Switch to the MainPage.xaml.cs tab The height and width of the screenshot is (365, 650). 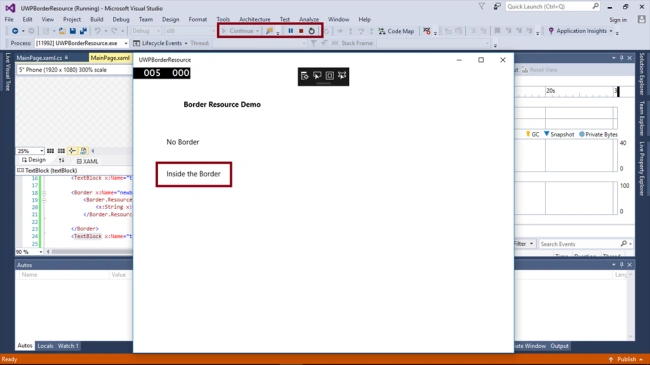39,58
